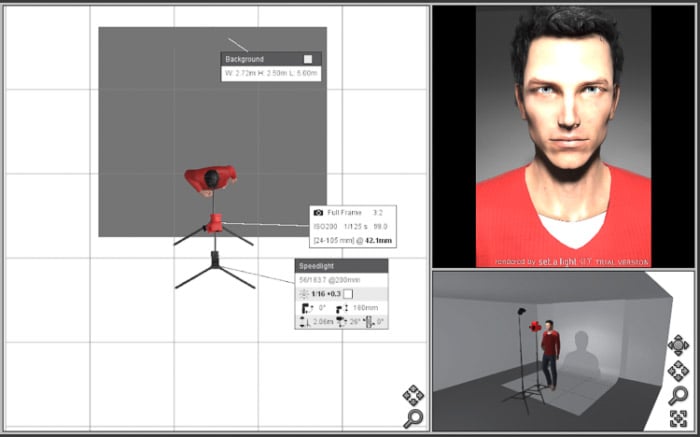
Task: Click the head rotation icon beside 0° in Speedlight panel
Action: (307, 308)
